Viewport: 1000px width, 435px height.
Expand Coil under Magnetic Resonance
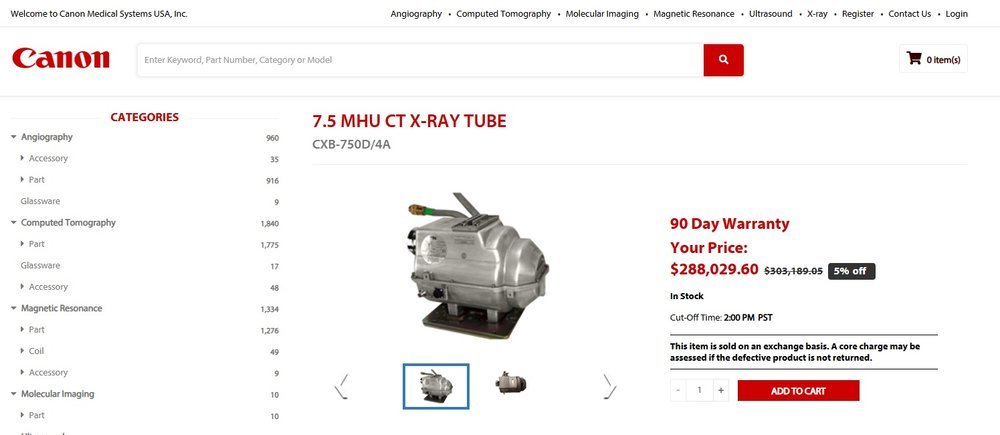[22, 351]
